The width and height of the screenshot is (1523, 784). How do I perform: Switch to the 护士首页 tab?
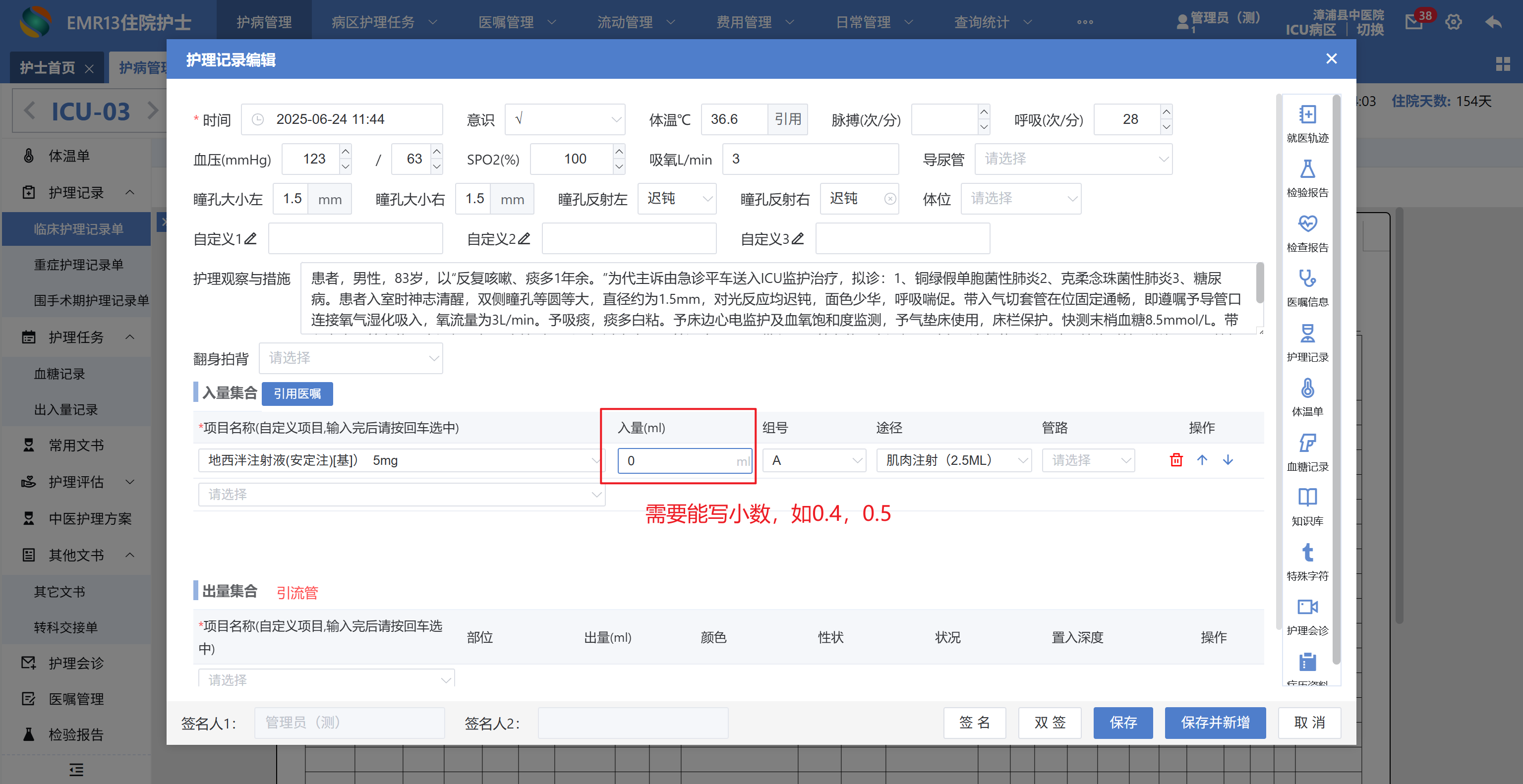pyautogui.click(x=47, y=68)
